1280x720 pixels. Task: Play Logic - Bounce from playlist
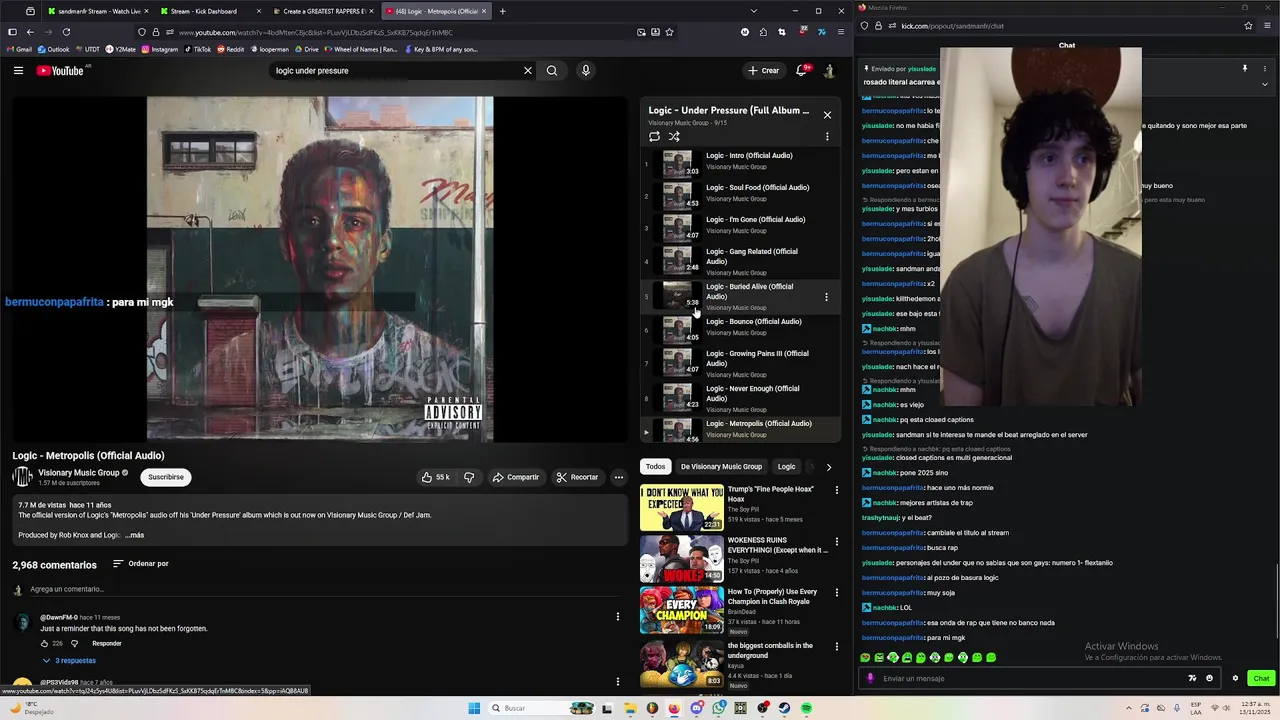tap(740, 329)
